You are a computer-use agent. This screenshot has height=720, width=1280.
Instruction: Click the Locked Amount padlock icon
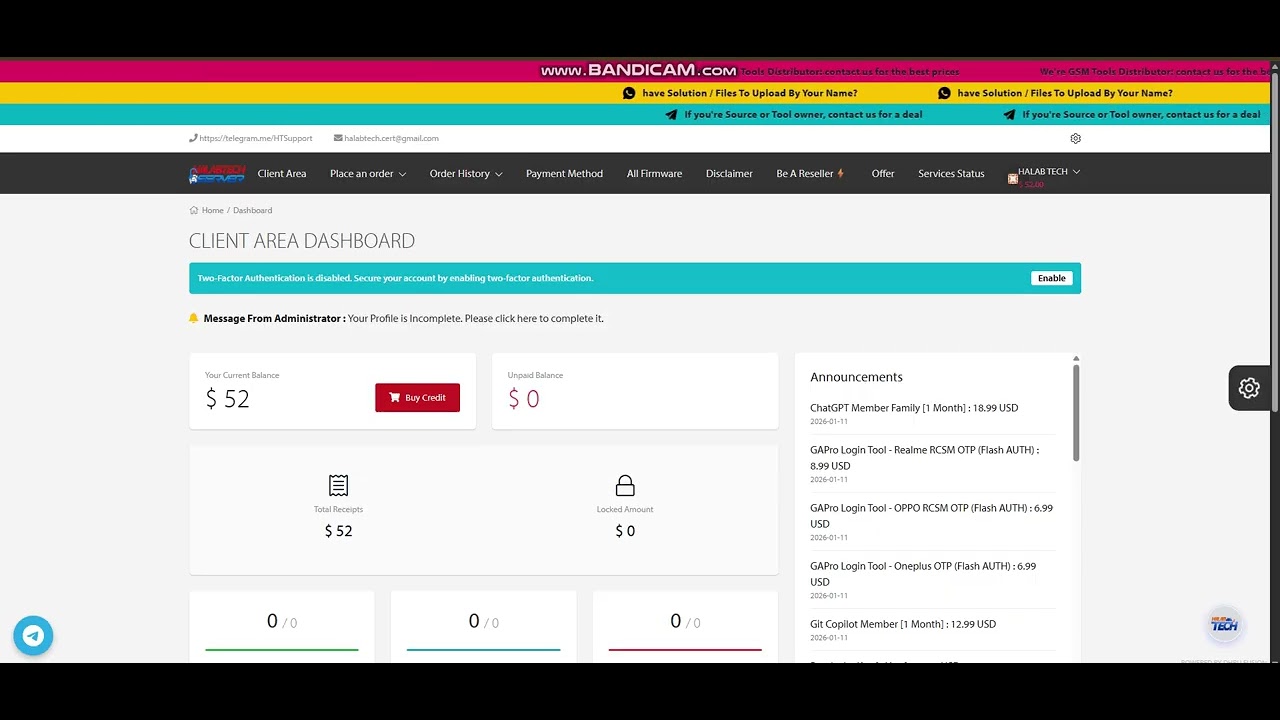(625, 485)
